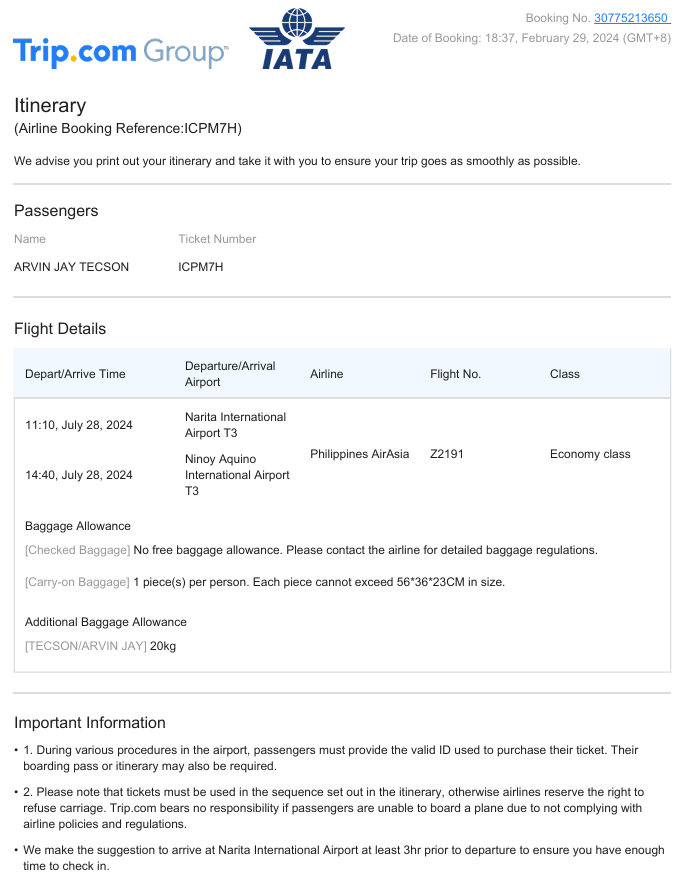Click the Depart/Arrive Time column header
679x883 pixels.
(75, 374)
